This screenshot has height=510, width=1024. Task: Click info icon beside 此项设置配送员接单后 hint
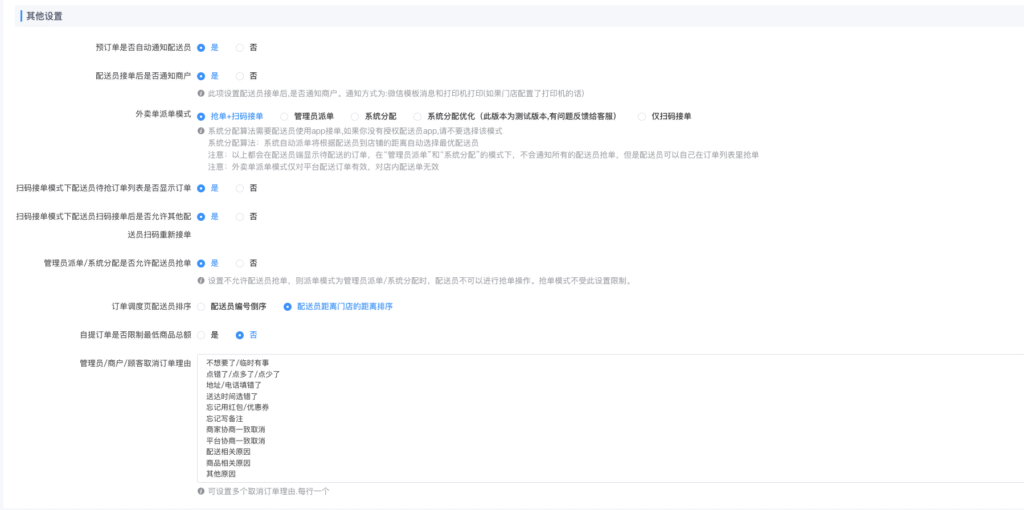[201, 93]
